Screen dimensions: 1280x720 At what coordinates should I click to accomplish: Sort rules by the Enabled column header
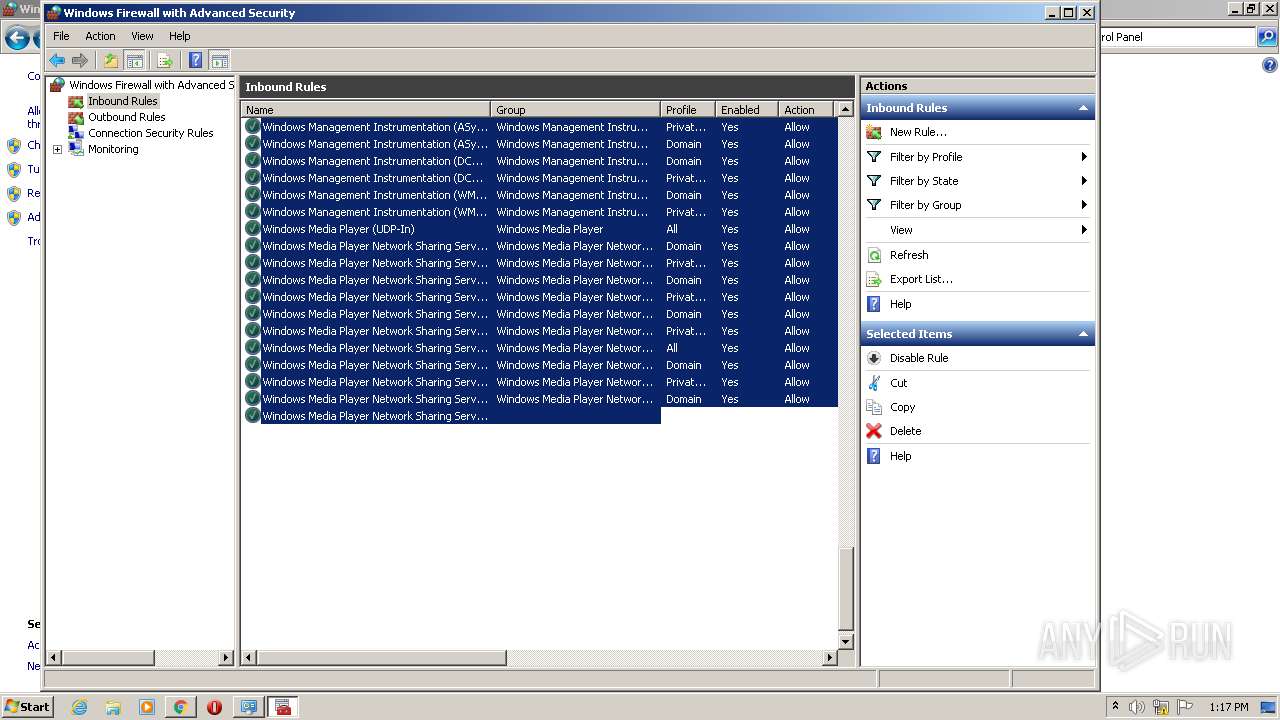[x=747, y=110]
